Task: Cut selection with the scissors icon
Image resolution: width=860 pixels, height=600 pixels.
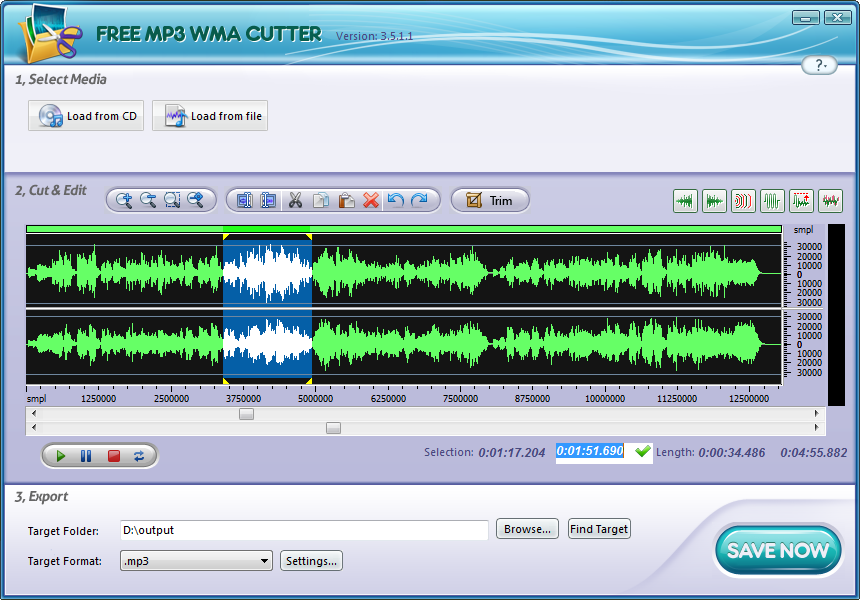Action: coord(295,200)
